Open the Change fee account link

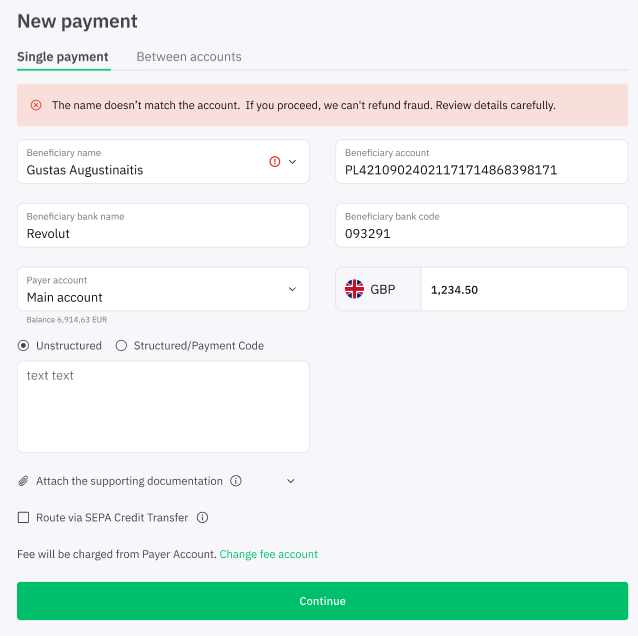coord(269,554)
